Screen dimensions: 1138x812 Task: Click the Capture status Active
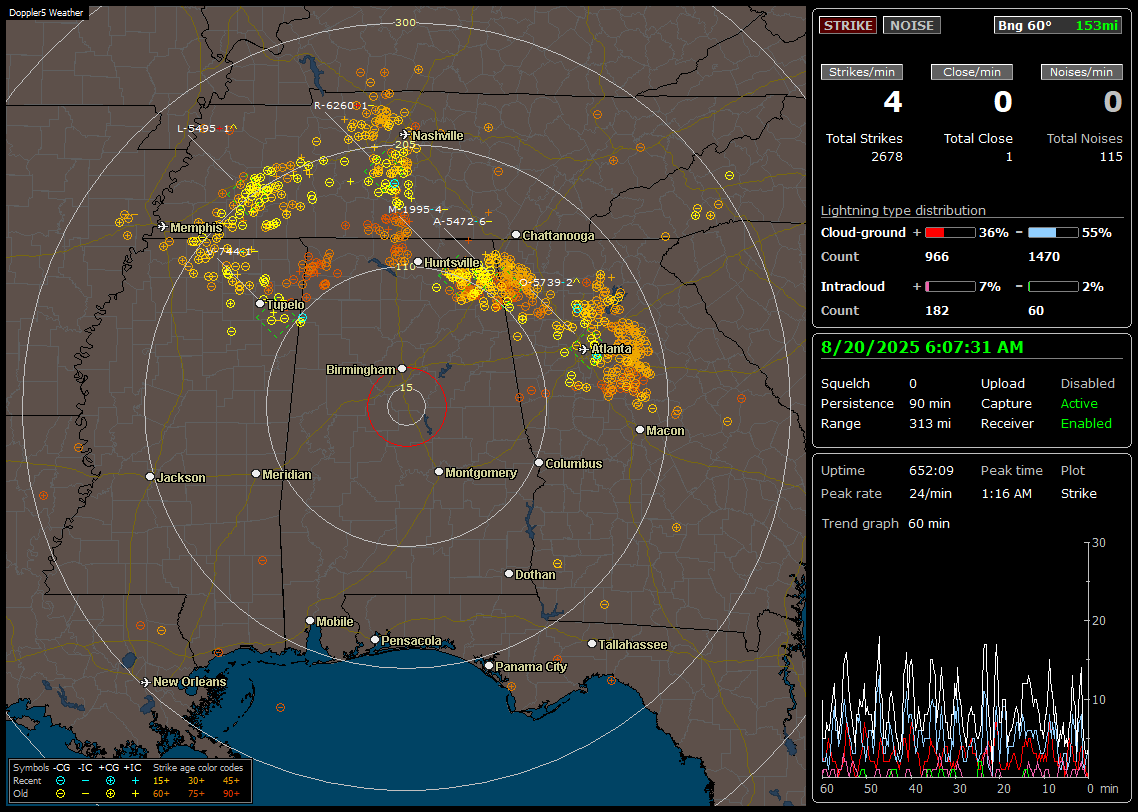click(x=1079, y=403)
